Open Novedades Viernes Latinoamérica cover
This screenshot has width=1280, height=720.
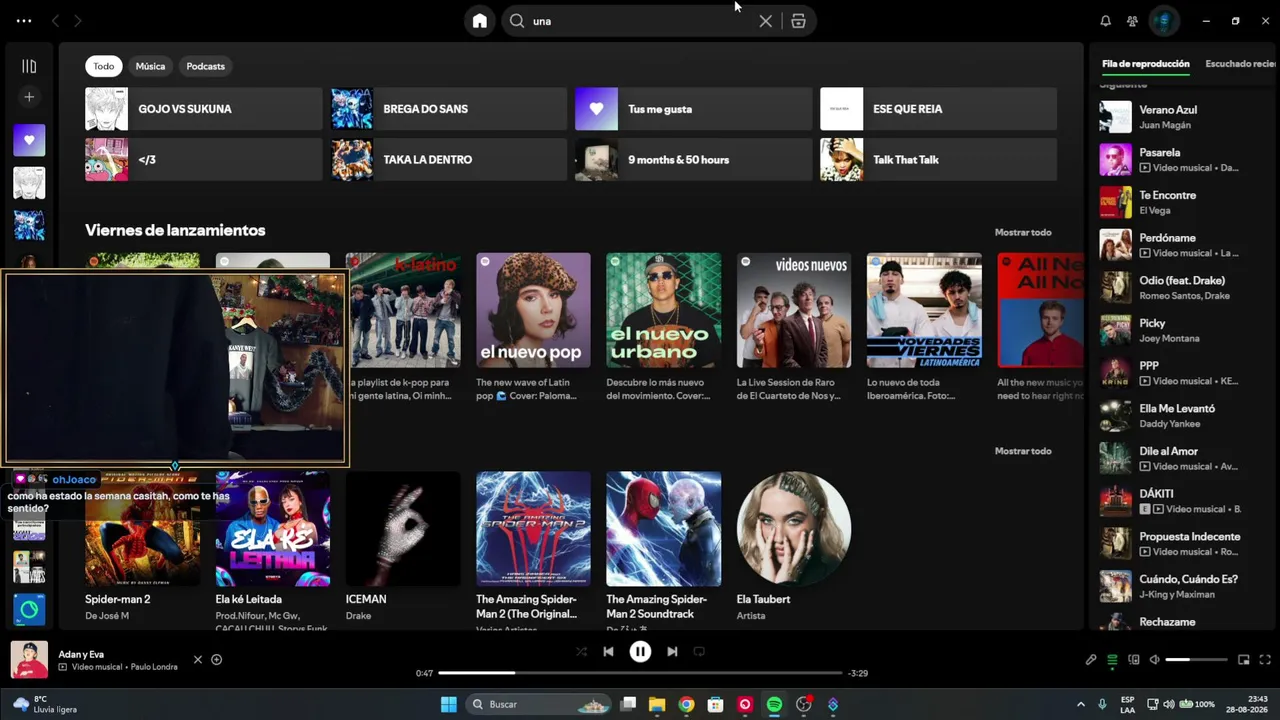coord(924,310)
